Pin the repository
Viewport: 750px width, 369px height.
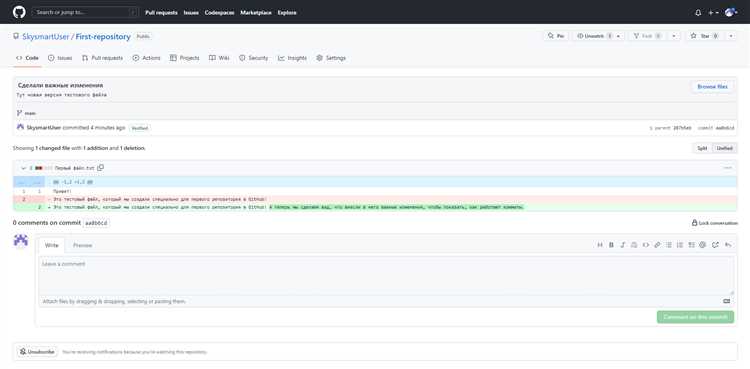(x=556, y=36)
